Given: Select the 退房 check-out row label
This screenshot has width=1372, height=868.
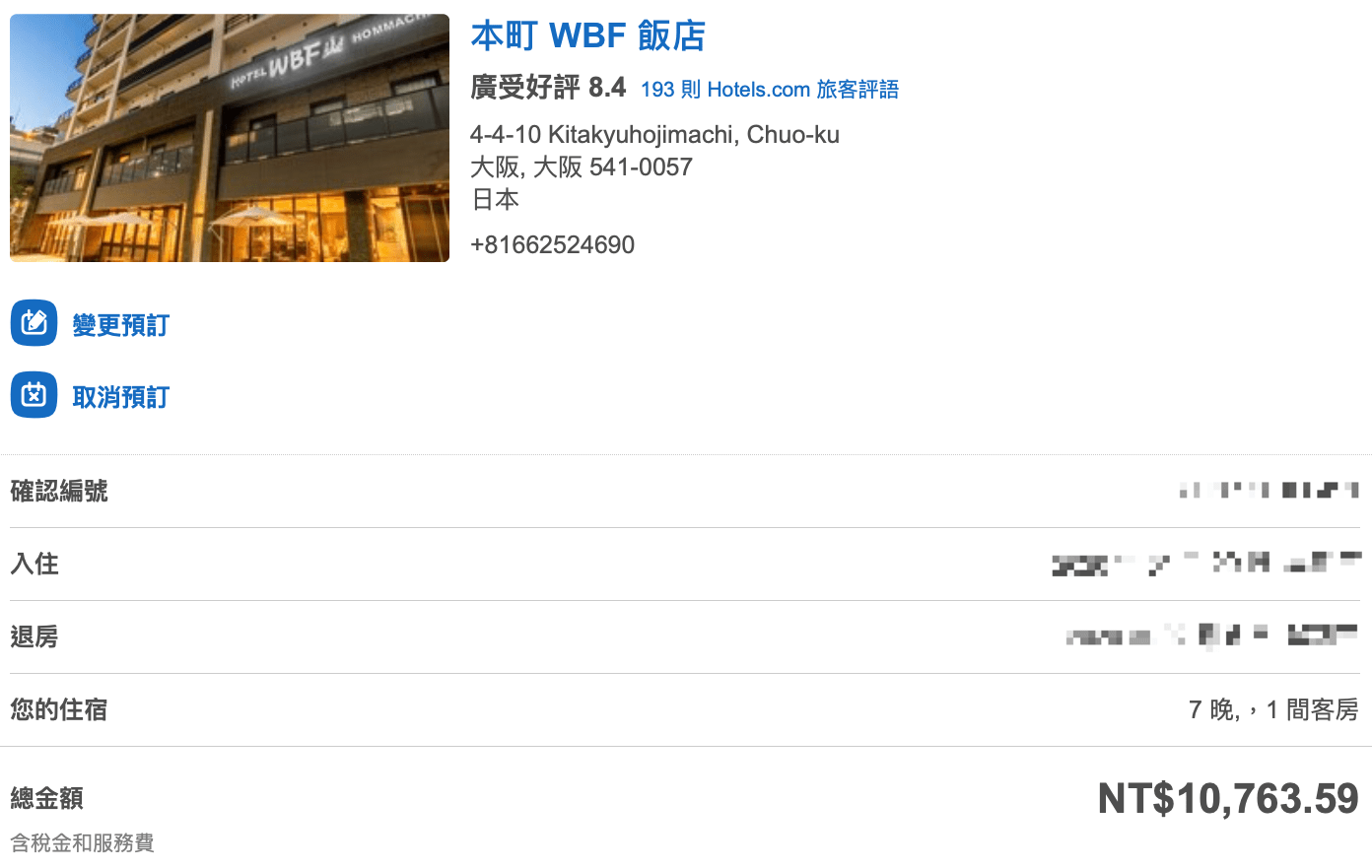Looking at the screenshot, I should tap(34, 636).
